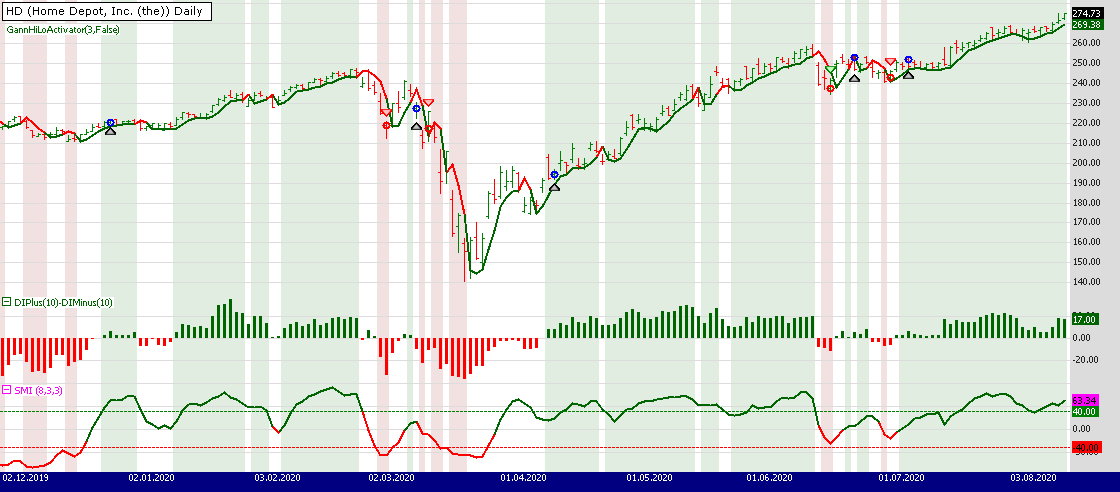This screenshot has width=1120, height=492.
Task: Click the green 269.38 Gann value tag
Action: click(x=1085, y=24)
